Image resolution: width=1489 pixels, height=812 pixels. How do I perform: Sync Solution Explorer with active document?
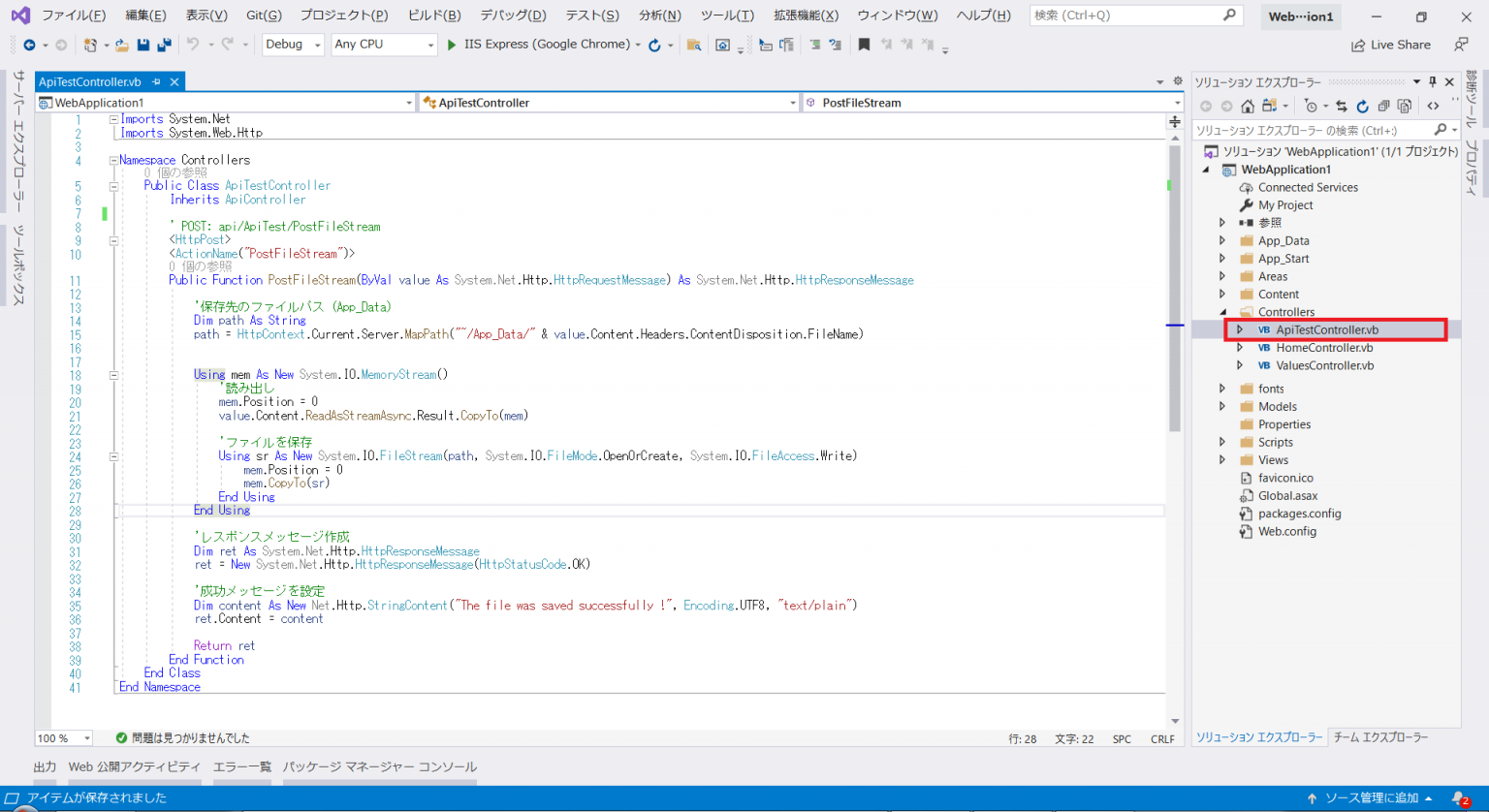pyautogui.click(x=1342, y=106)
